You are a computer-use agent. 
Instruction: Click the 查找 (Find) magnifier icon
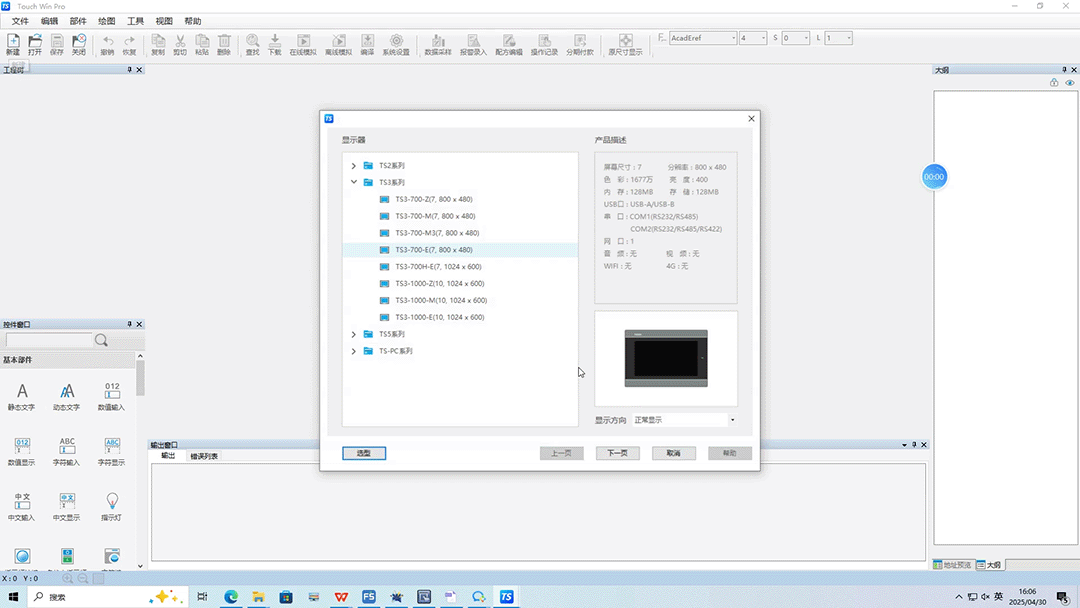tap(253, 45)
